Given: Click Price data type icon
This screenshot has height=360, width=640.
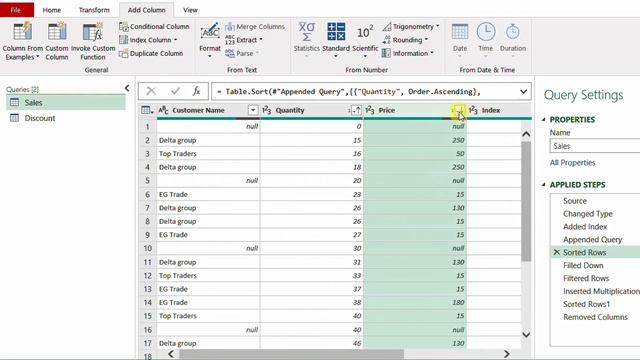Looking at the screenshot, I should [370, 110].
